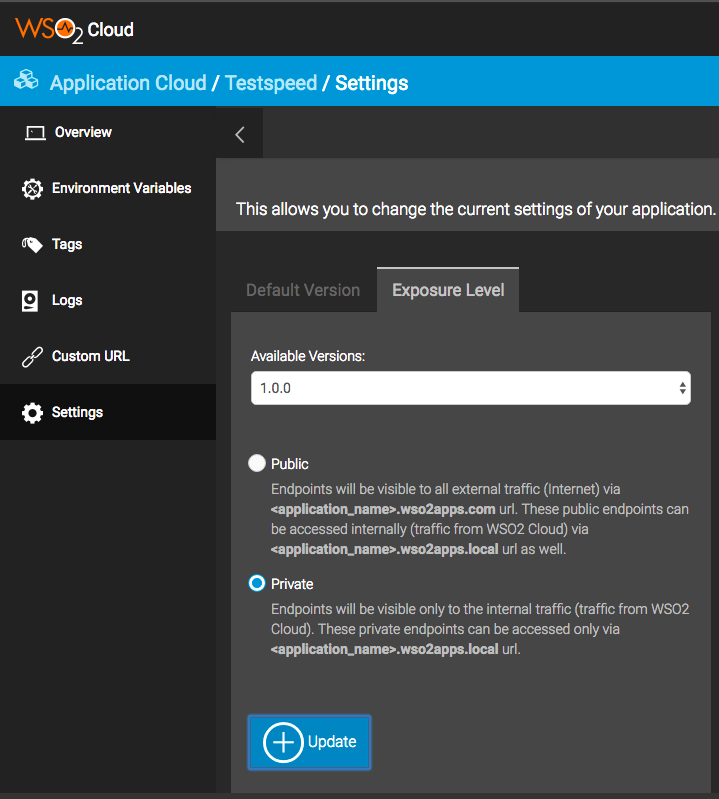Collapse the sidebar with the left chevron
719x799 pixels.
point(240,135)
